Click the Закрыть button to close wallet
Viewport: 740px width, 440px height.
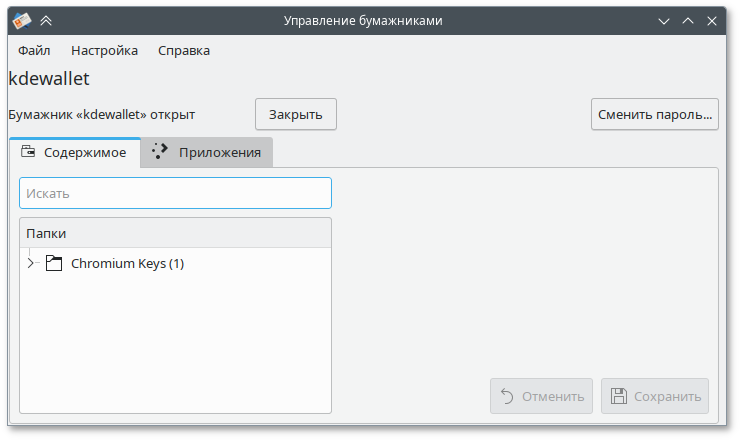pos(296,114)
